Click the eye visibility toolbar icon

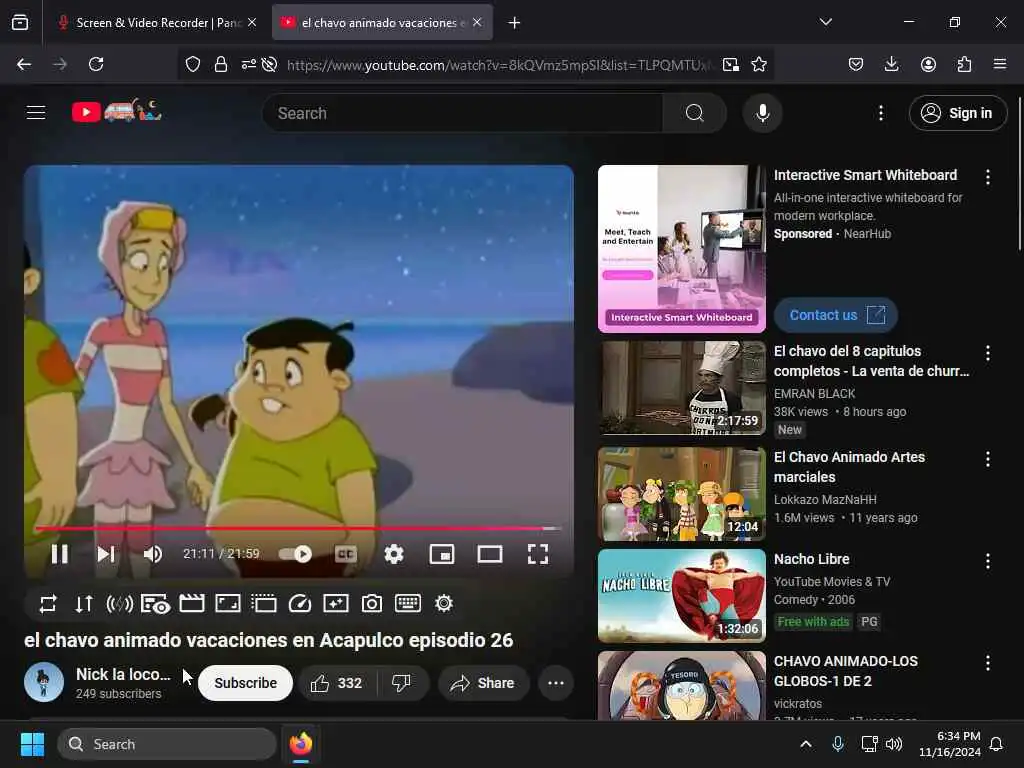(x=155, y=603)
